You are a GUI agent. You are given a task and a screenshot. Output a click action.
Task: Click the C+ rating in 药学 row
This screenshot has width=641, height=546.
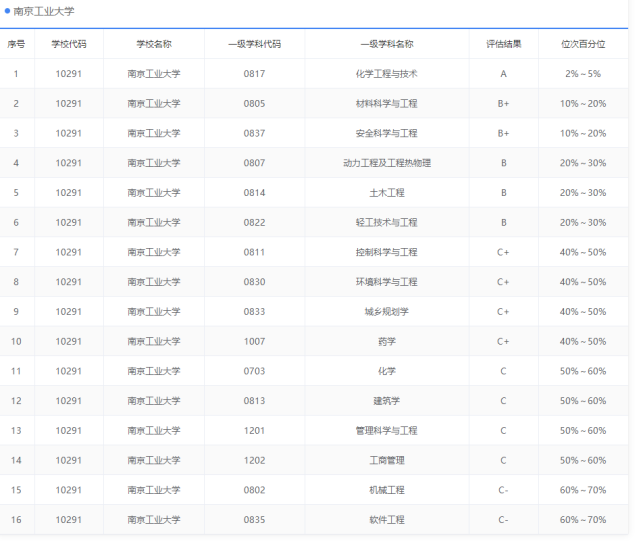(503, 342)
